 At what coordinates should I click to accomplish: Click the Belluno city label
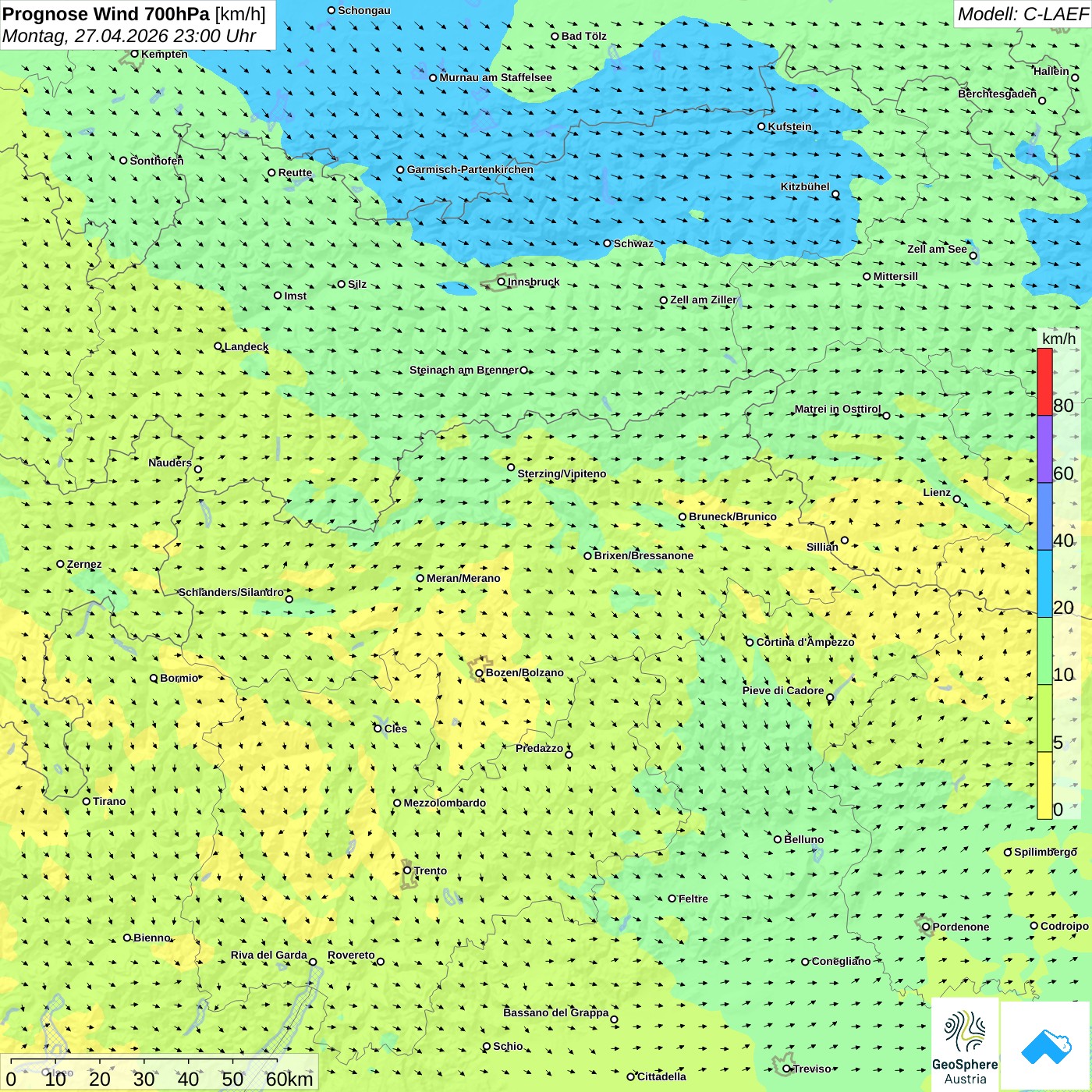tap(803, 839)
